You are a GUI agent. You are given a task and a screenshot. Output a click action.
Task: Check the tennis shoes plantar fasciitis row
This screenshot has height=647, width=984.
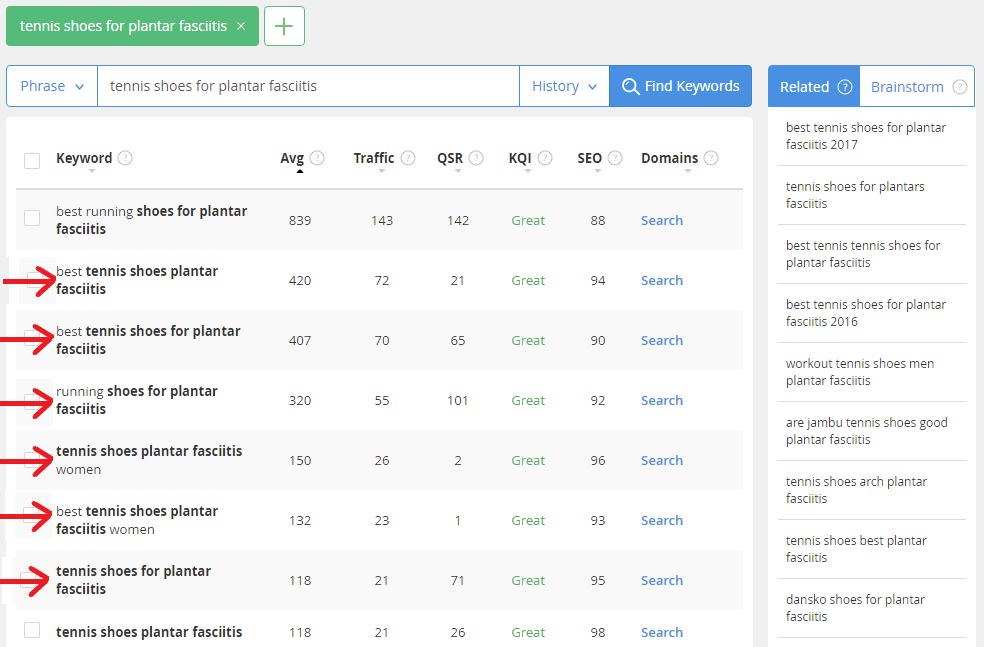(x=31, y=631)
